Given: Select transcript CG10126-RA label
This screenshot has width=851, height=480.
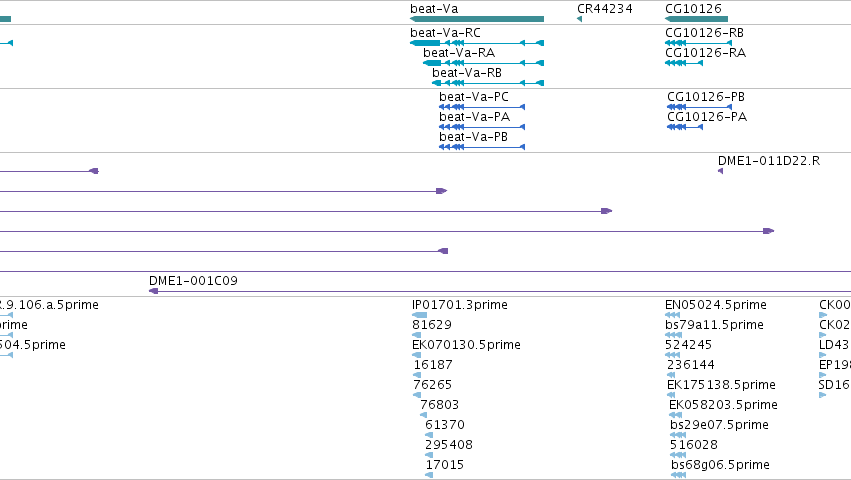Looking at the screenshot, I should point(706,53).
